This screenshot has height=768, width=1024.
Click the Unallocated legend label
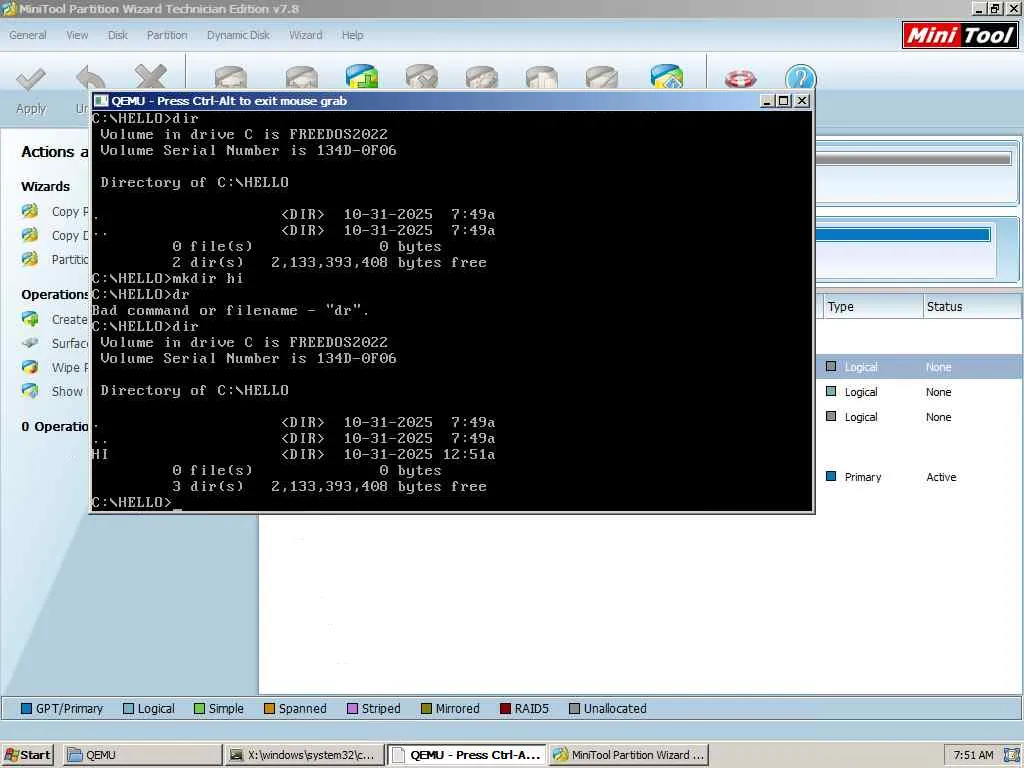pyautogui.click(x=615, y=709)
